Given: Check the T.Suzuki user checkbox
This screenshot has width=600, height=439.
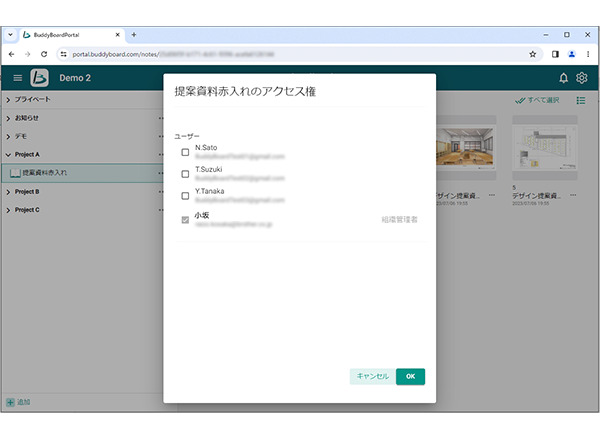Looking at the screenshot, I should pyautogui.click(x=185, y=174).
